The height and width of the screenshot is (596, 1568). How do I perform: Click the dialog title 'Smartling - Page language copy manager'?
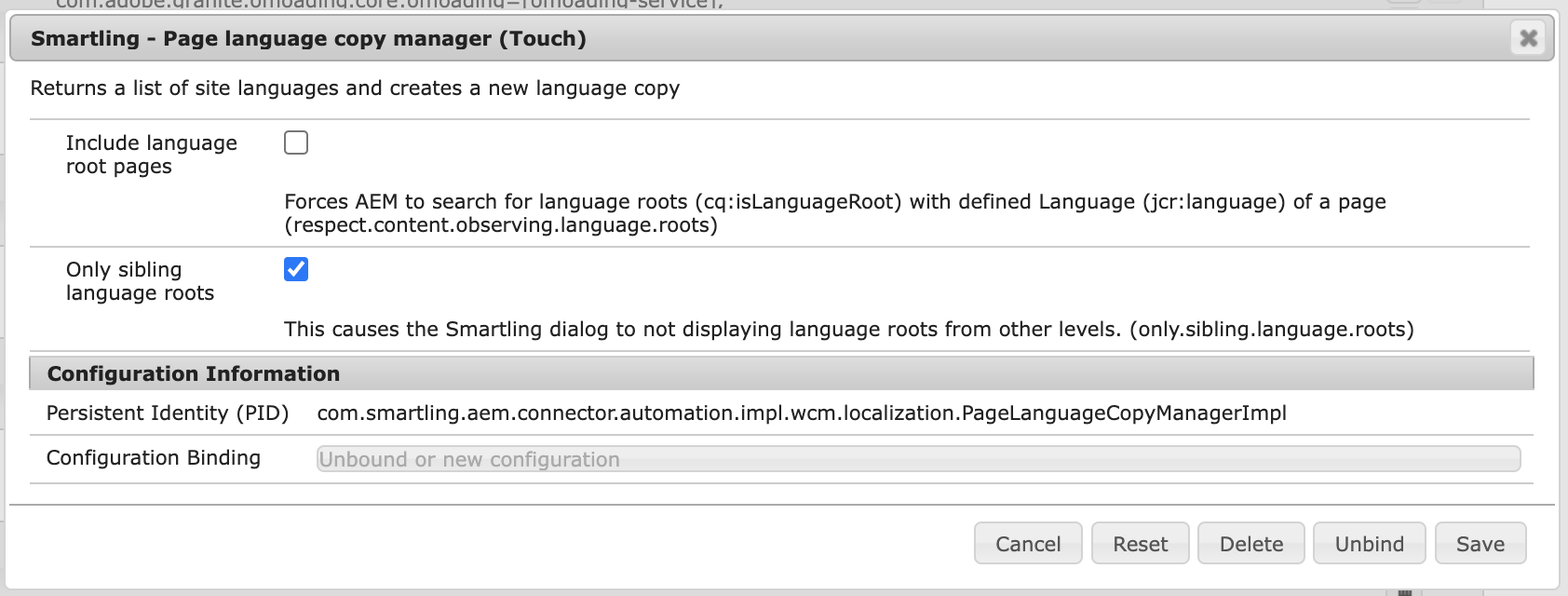(308, 39)
